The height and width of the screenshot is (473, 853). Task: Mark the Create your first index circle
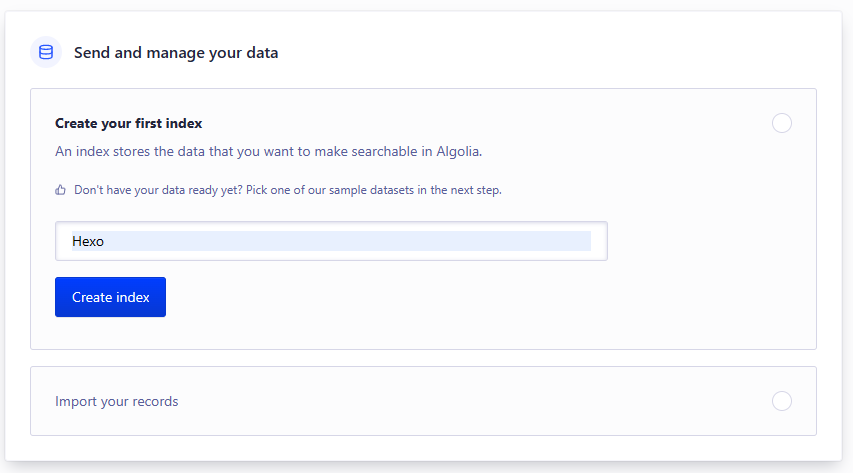tap(782, 123)
